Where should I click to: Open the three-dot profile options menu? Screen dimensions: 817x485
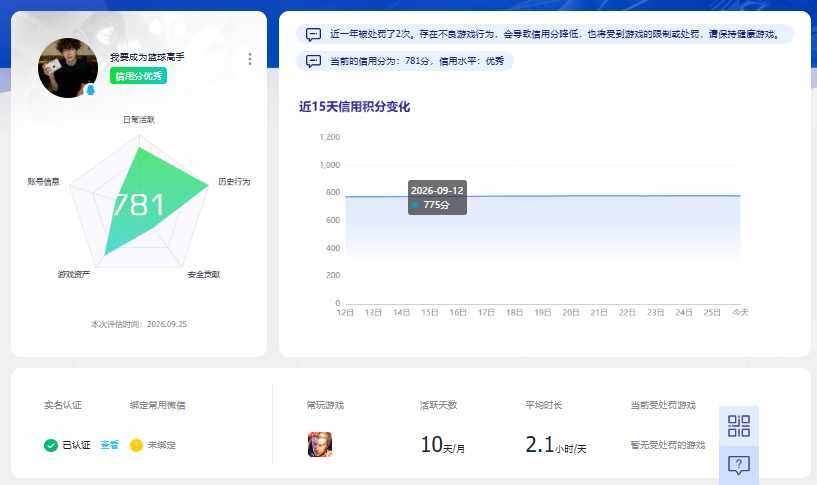tap(250, 59)
